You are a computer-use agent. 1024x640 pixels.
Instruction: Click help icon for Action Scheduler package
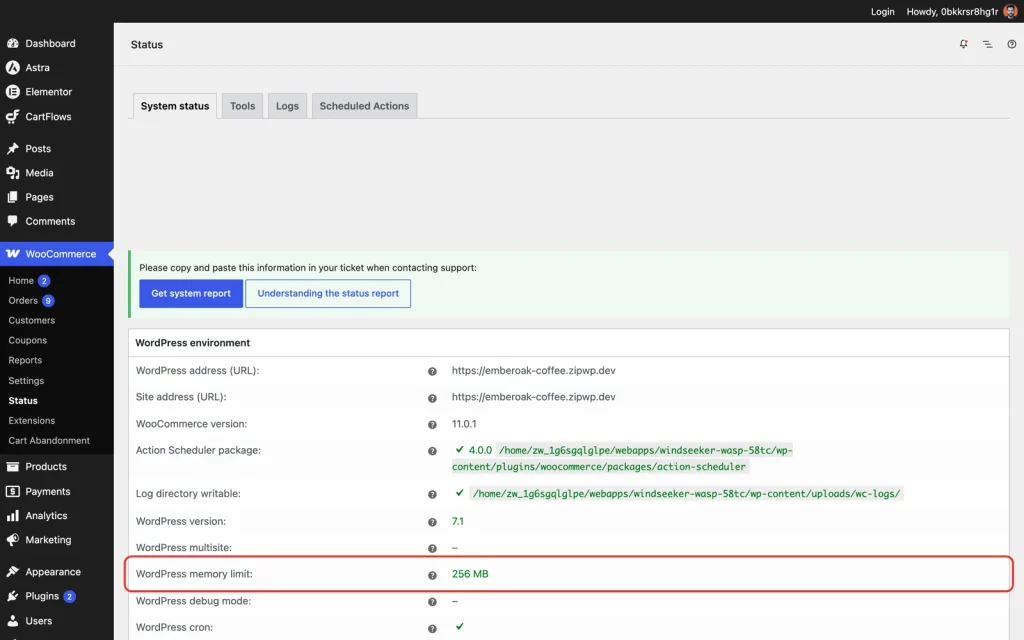point(432,451)
